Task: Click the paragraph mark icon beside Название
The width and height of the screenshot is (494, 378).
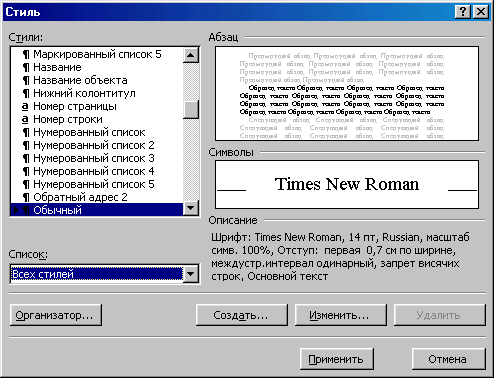Action: [26, 68]
